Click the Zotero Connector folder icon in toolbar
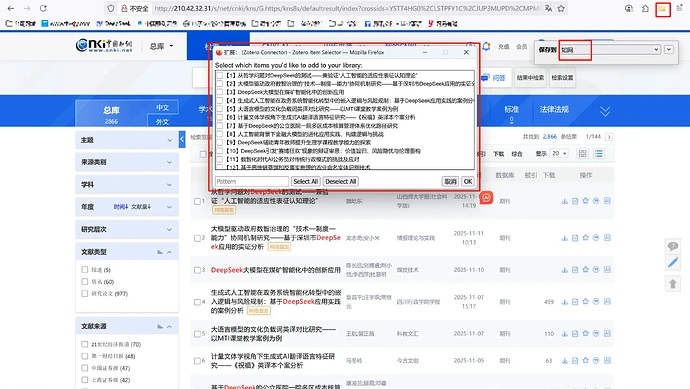This screenshot has height=389, width=690. click(662, 9)
